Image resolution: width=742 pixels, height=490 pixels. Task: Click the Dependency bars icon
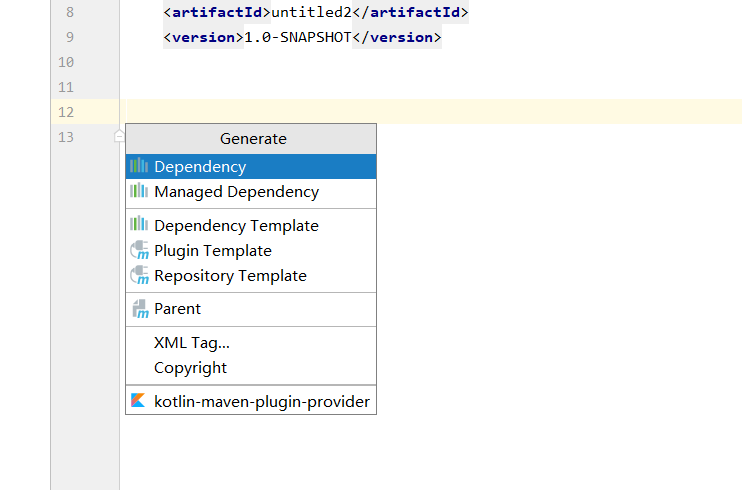coord(139,165)
